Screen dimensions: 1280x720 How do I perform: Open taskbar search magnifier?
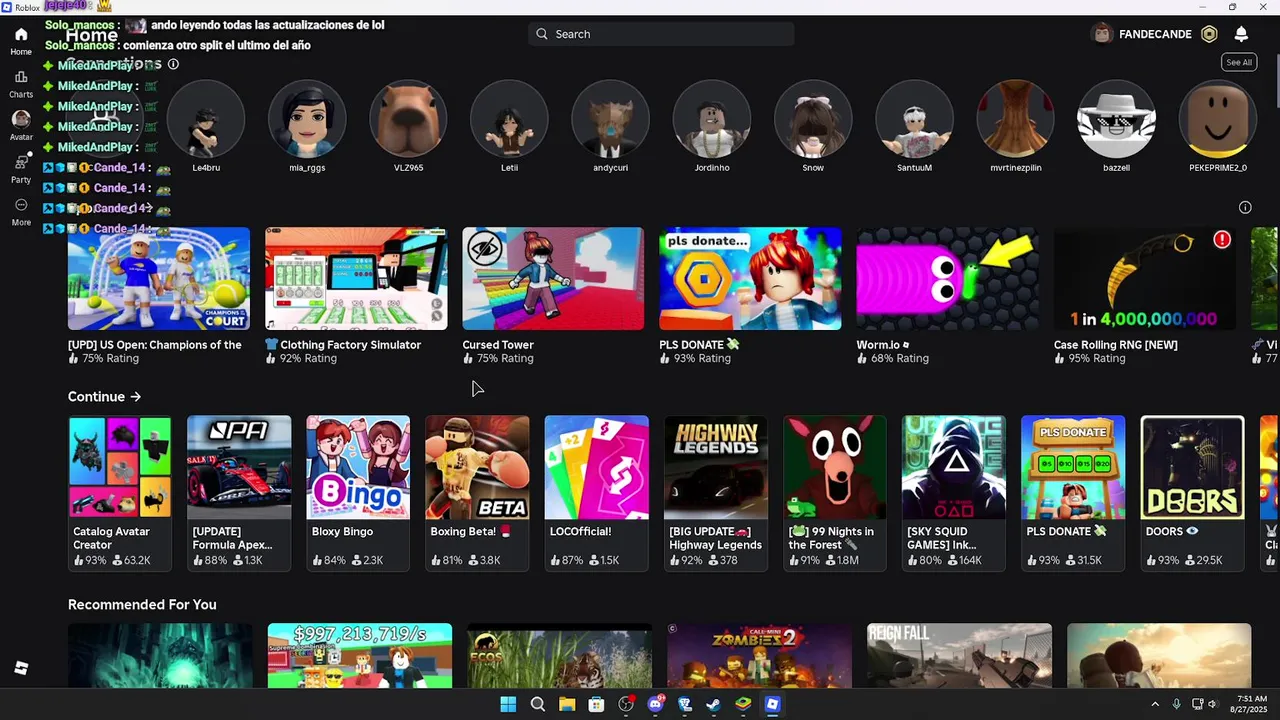point(538,704)
